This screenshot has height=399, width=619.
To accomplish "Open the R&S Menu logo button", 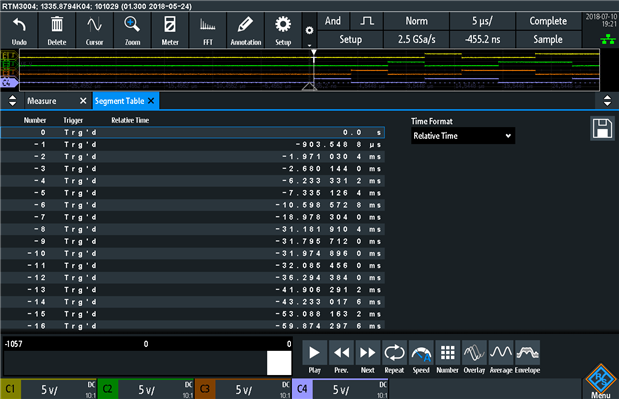I will (x=601, y=381).
